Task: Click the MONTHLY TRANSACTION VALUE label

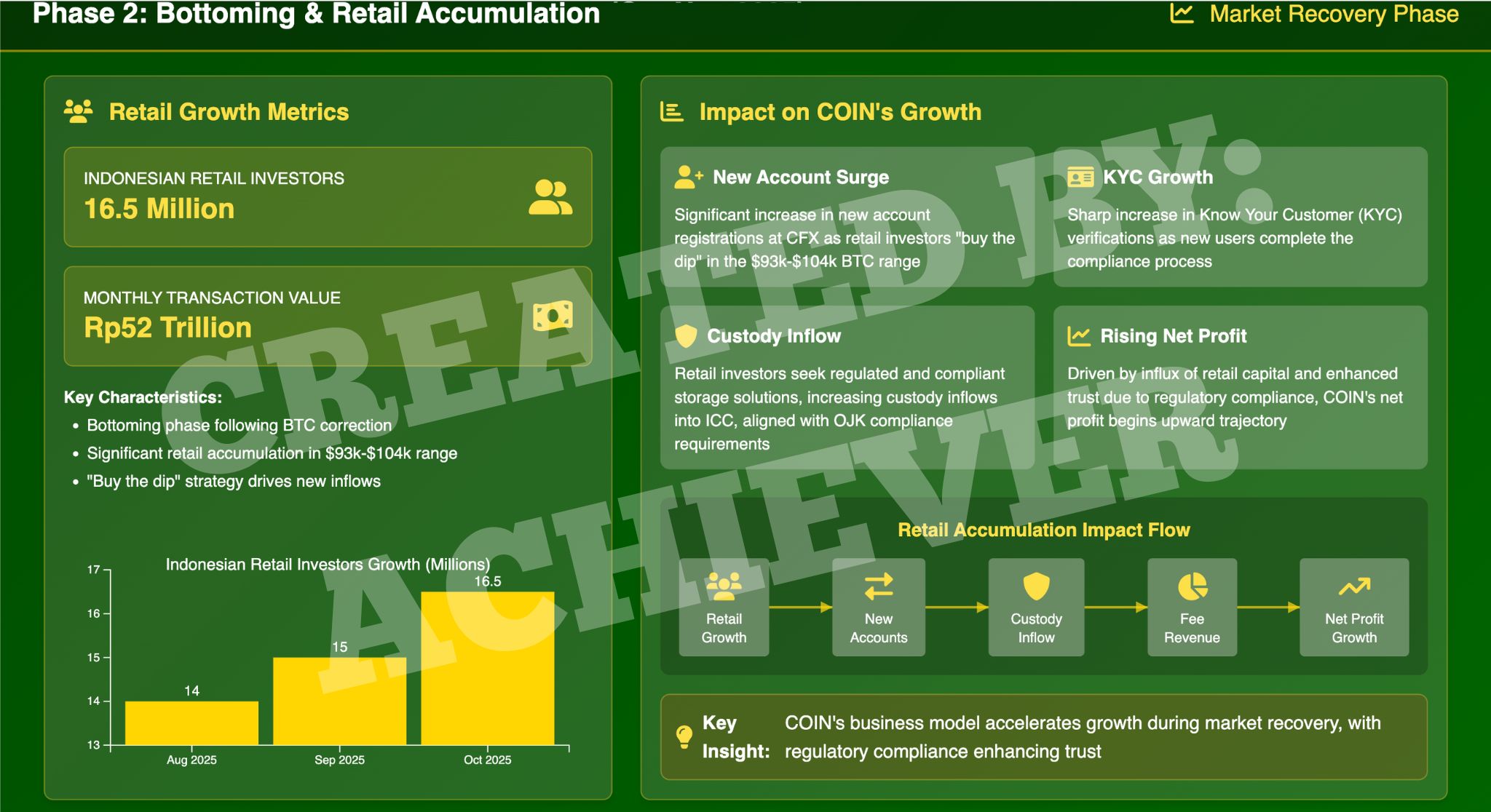Action: tap(212, 298)
